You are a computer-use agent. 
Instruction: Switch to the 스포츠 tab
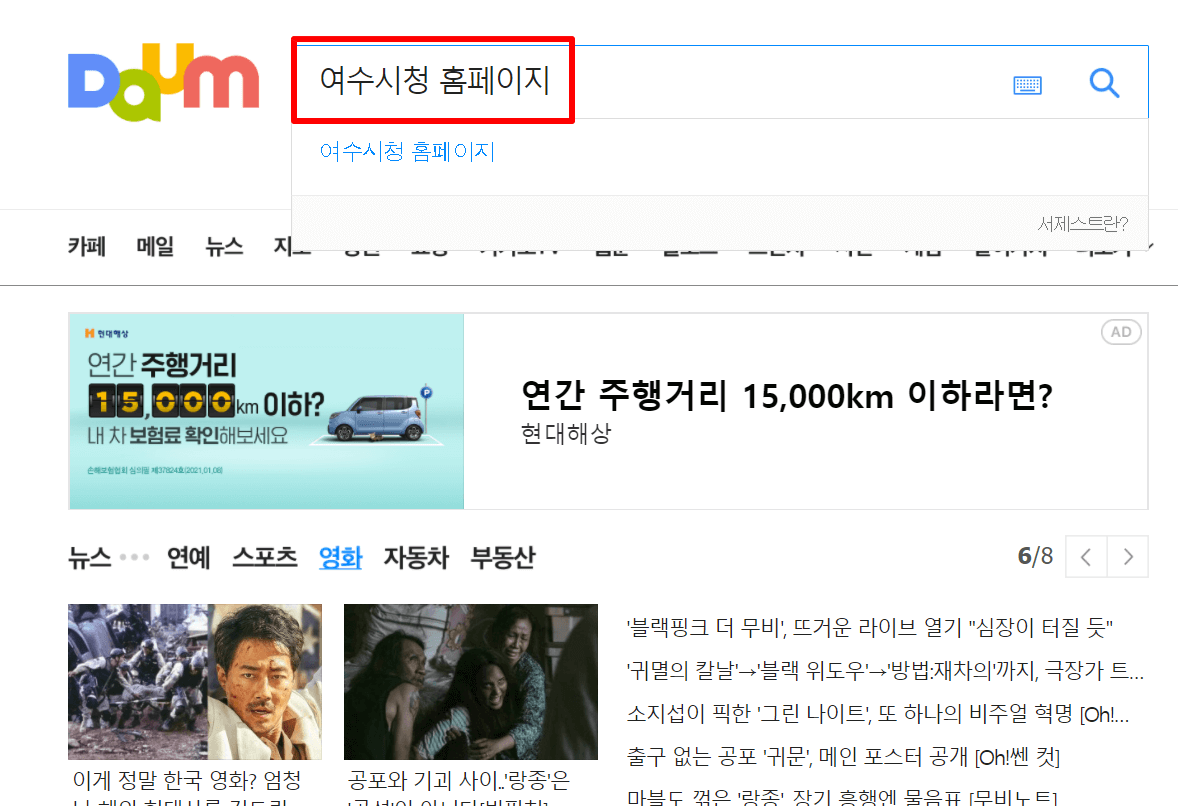tap(264, 557)
